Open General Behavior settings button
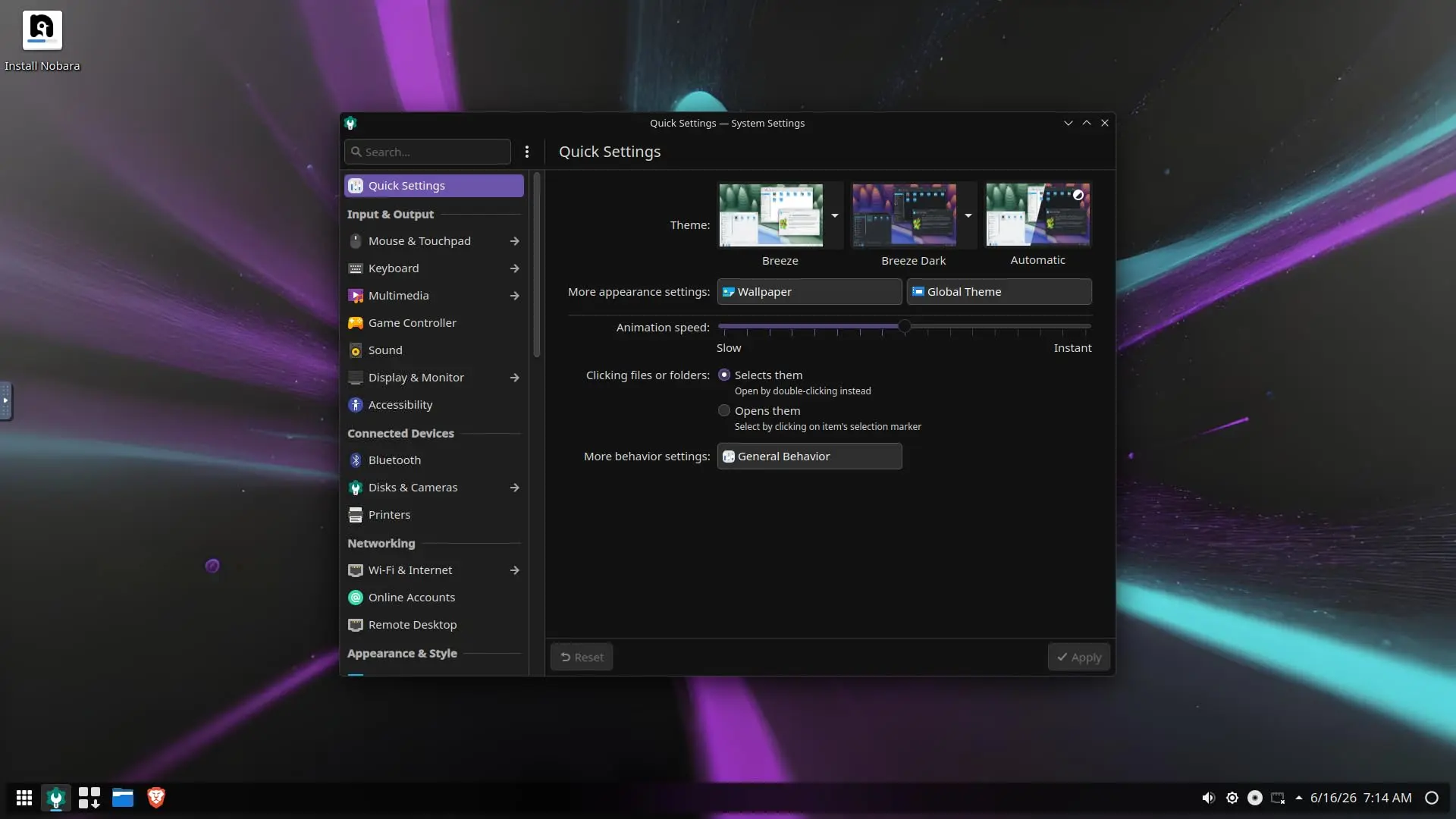This screenshot has width=1456, height=819. pyautogui.click(x=809, y=457)
